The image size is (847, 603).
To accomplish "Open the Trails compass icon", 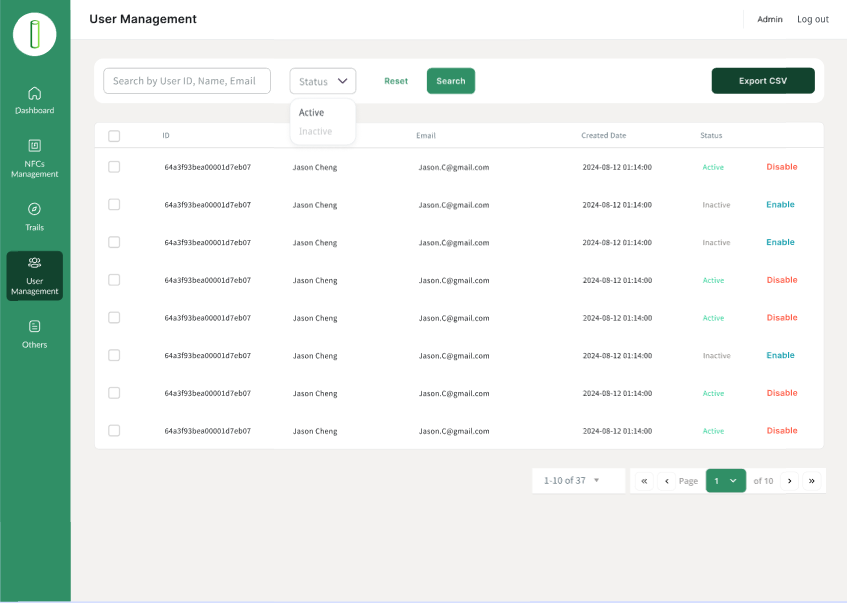I will tap(35, 209).
